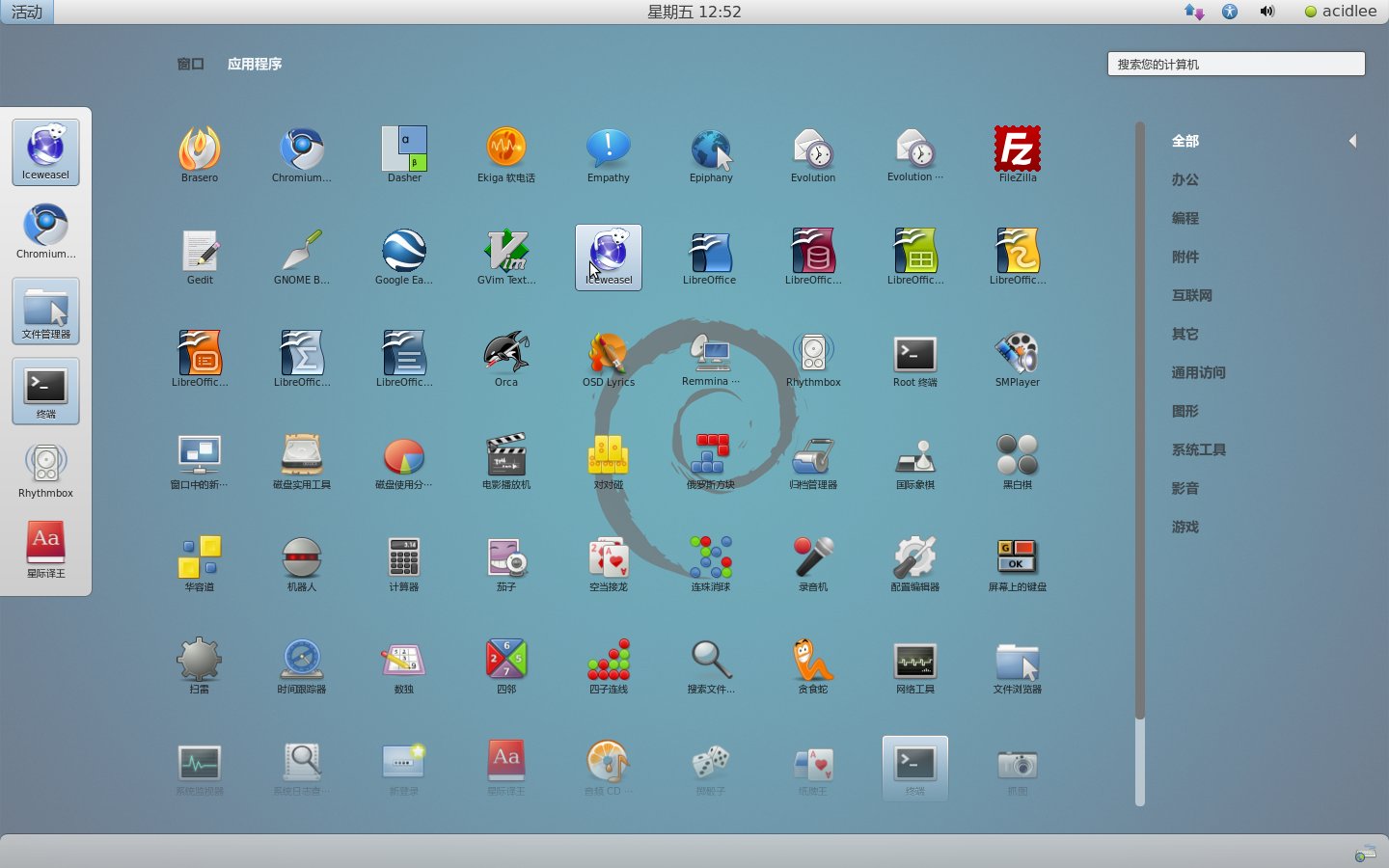The width and height of the screenshot is (1389, 868).
Task: Open the 数独 sudoku game
Action: pos(404,665)
